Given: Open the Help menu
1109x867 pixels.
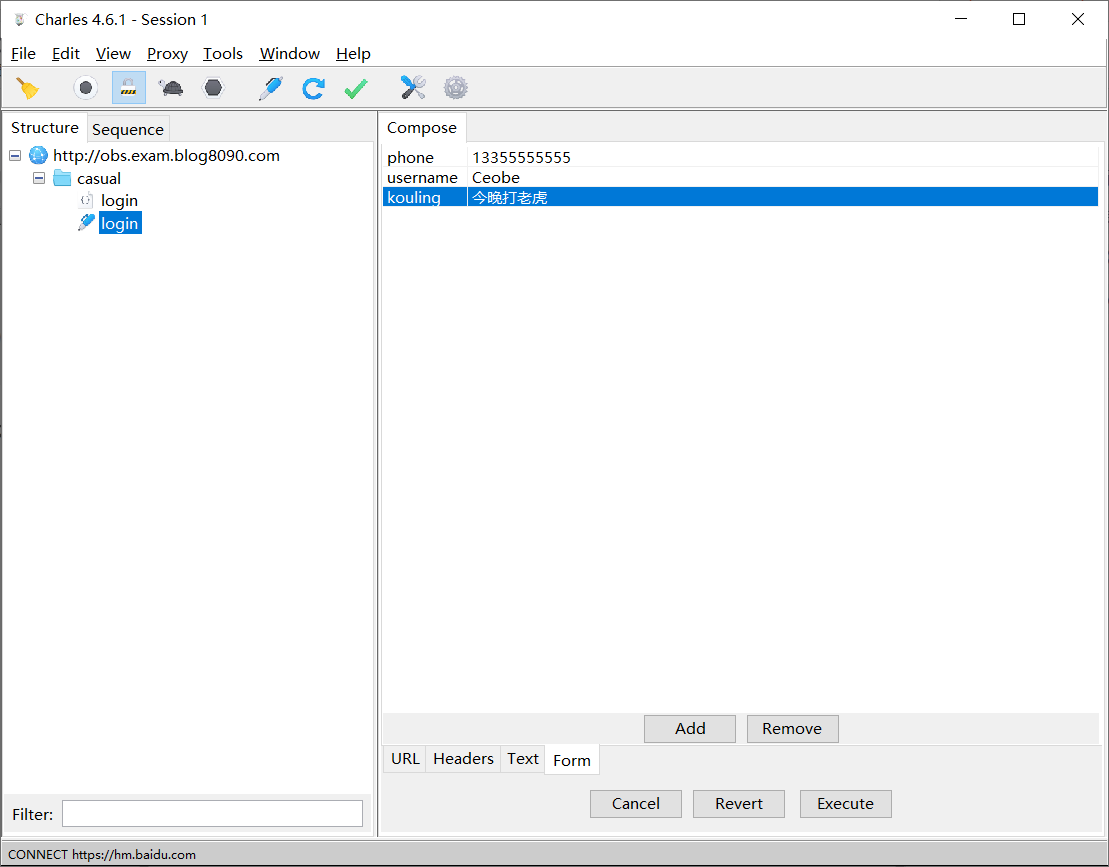Looking at the screenshot, I should click(353, 54).
